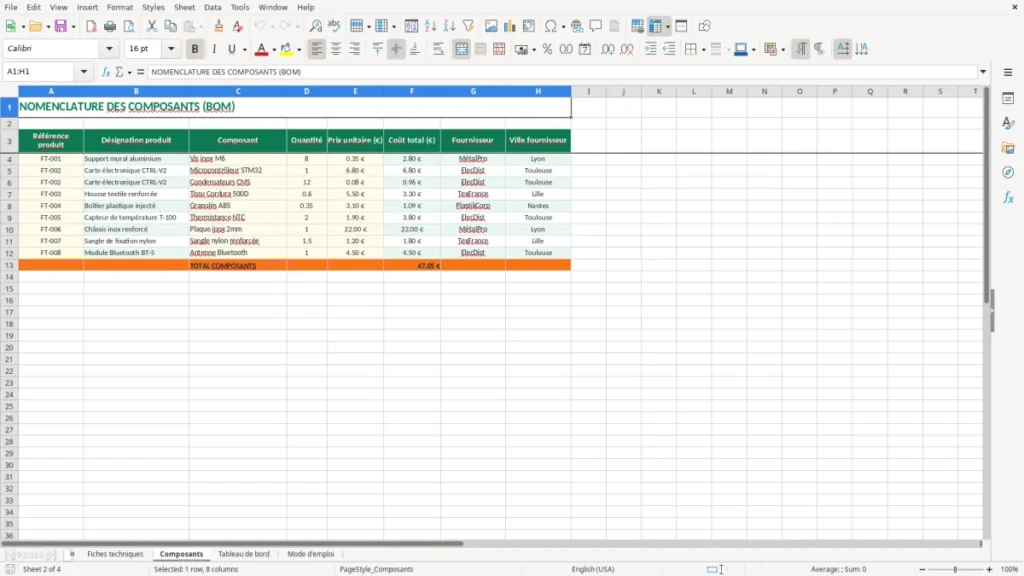Screen dimensions: 1024x576
Task: Insert Special Character omega icon
Action: tap(551, 26)
